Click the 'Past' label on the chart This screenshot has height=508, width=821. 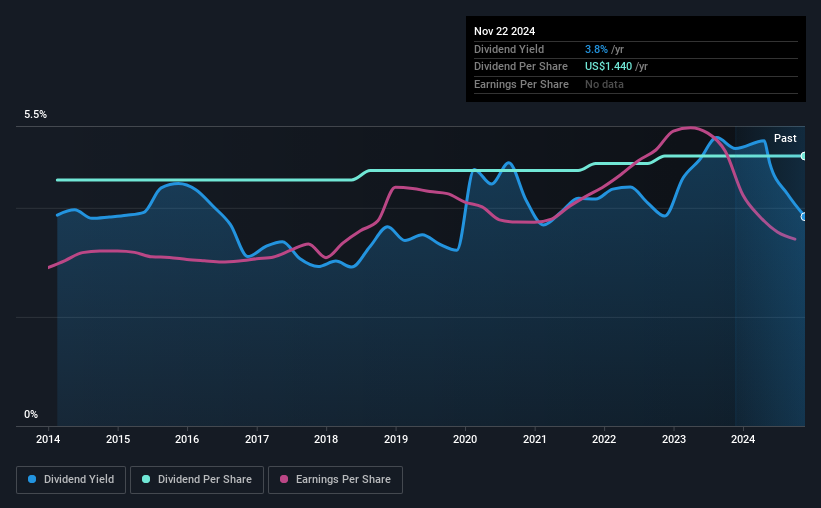(x=785, y=138)
